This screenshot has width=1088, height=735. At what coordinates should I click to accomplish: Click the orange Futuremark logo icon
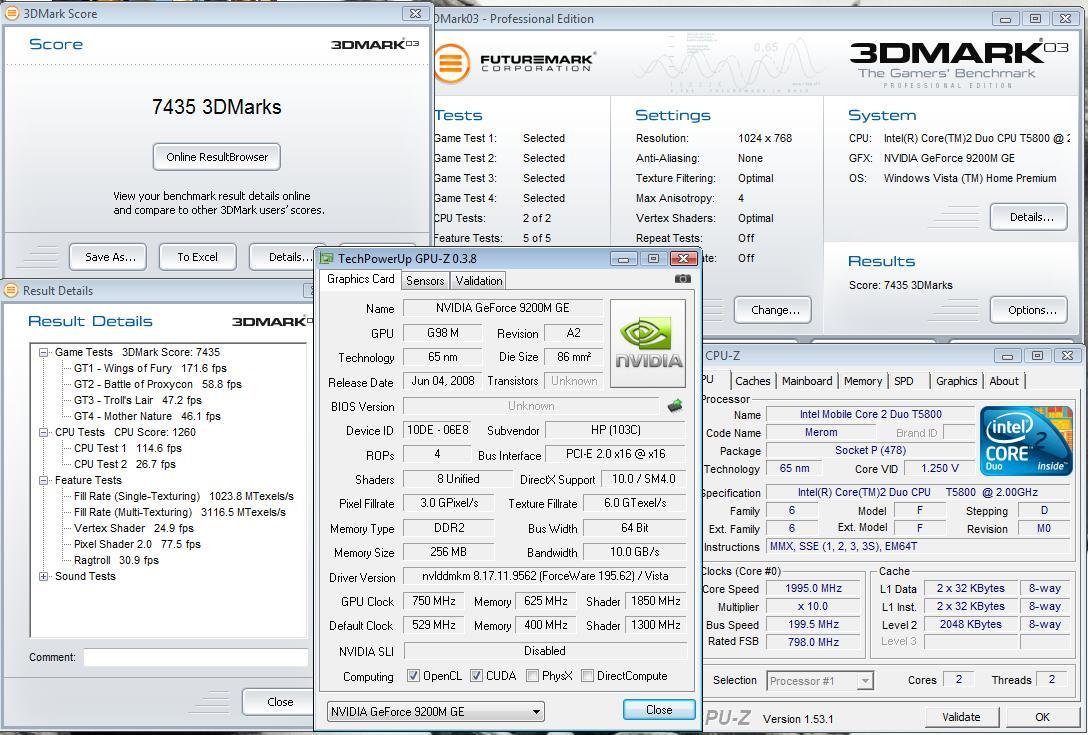451,63
